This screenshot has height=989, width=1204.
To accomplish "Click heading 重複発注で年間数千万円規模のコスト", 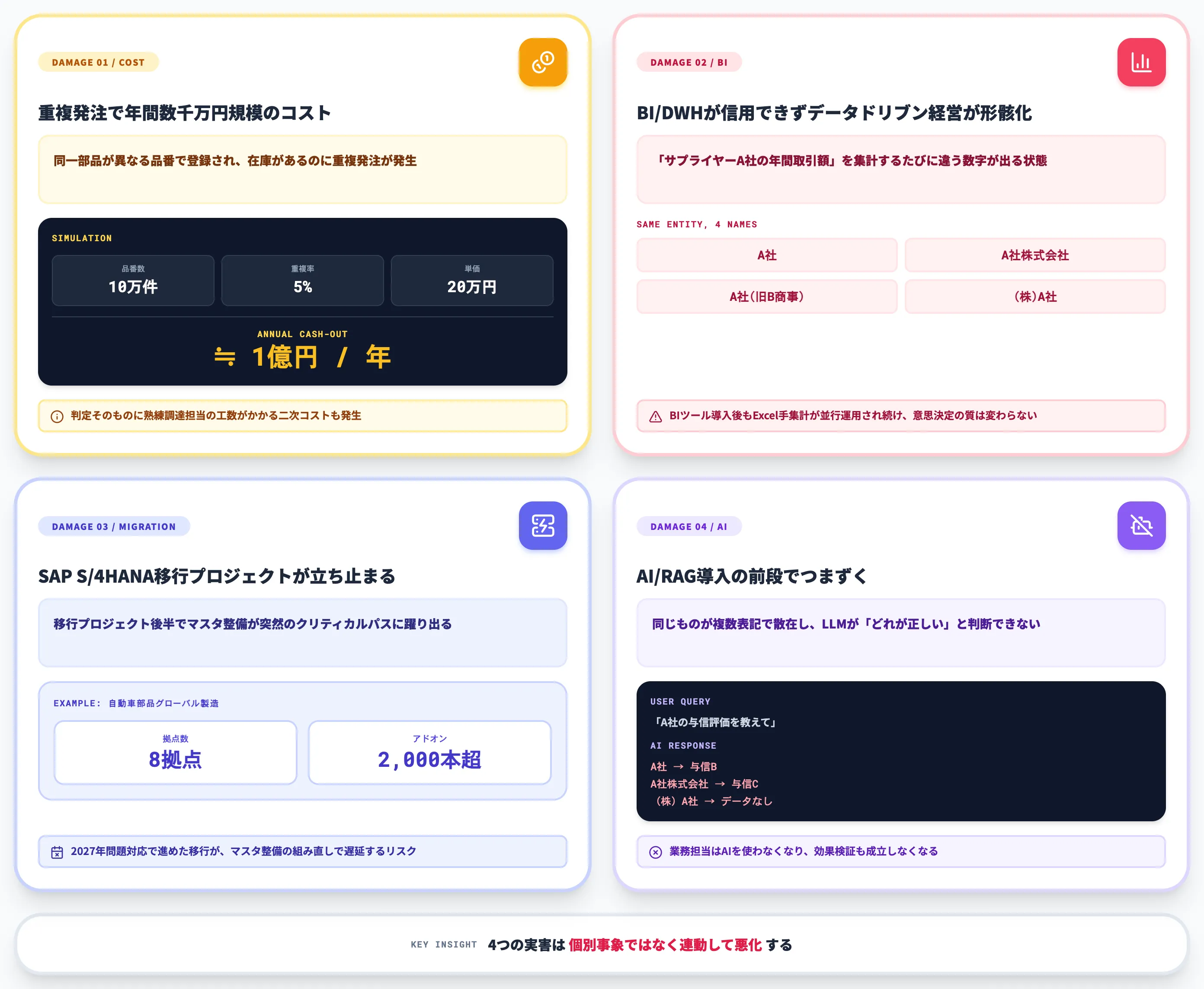I will [185, 113].
